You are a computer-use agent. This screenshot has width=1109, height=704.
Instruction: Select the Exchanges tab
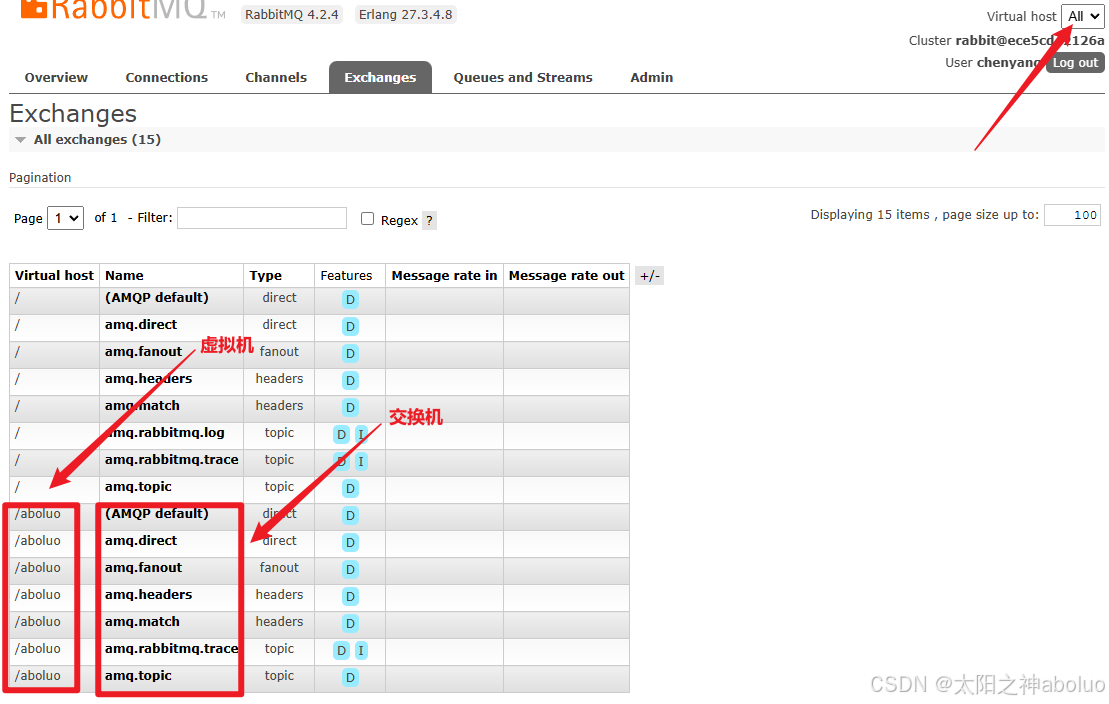pyautogui.click(x=381, y=78)
